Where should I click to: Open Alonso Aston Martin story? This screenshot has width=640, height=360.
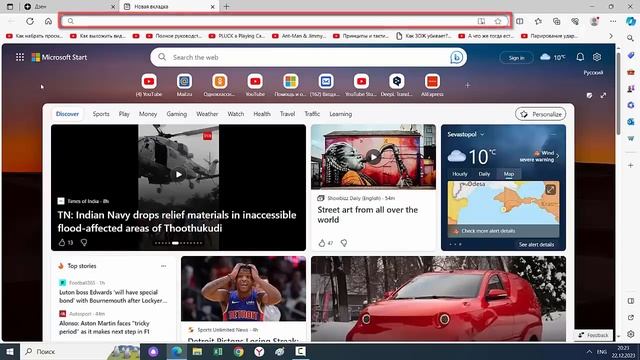point(104,327)
